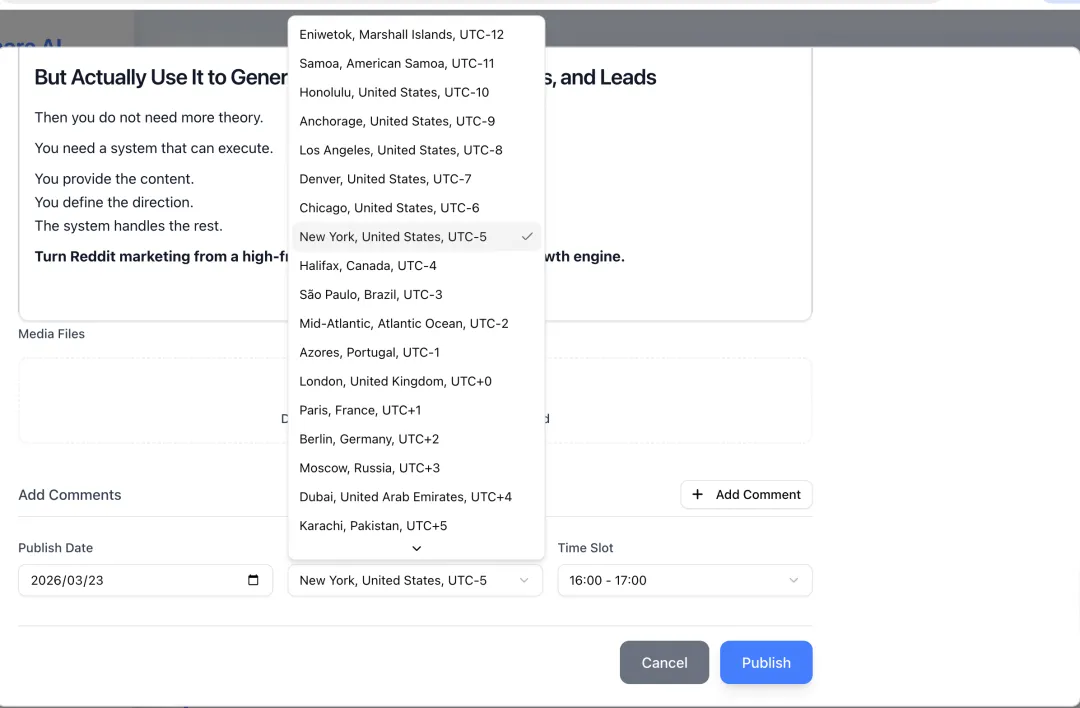
Task: Open the calendar picker icon in Publish Date
Action: coord(253,580)
